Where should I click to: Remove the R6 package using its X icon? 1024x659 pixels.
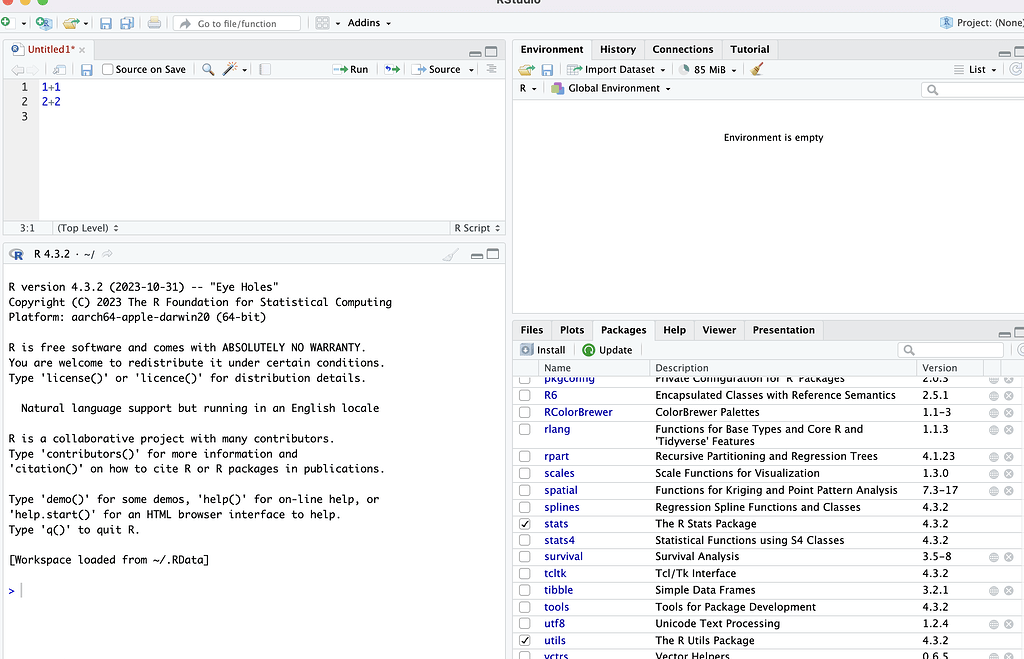coord(1008,396)
